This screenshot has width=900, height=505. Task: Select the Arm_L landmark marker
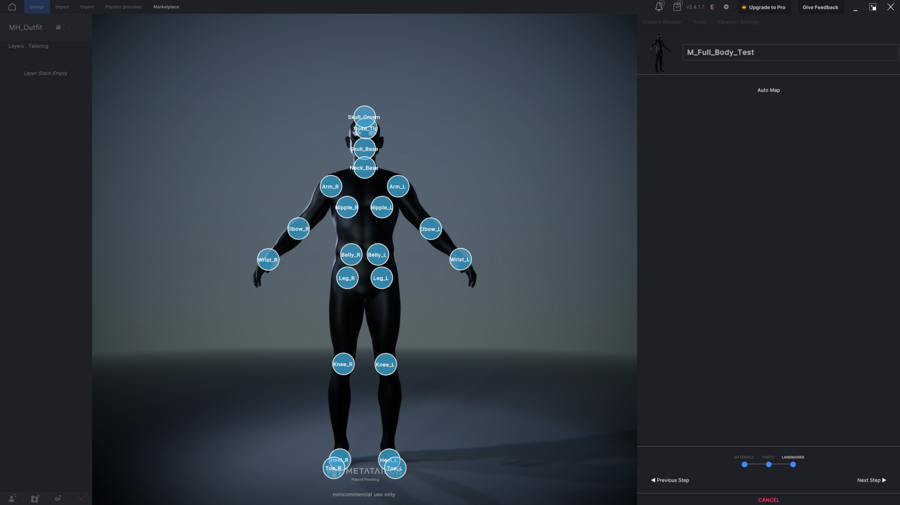398,186
